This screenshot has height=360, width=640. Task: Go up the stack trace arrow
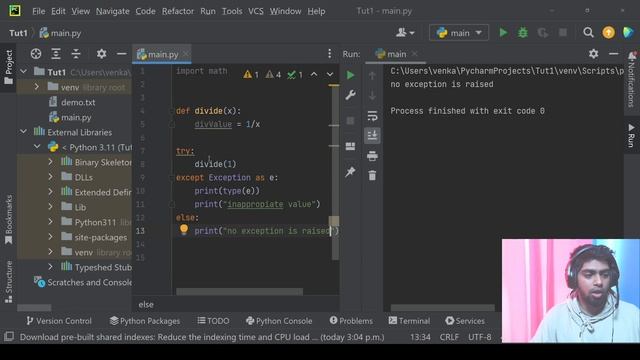click(372, 75)
